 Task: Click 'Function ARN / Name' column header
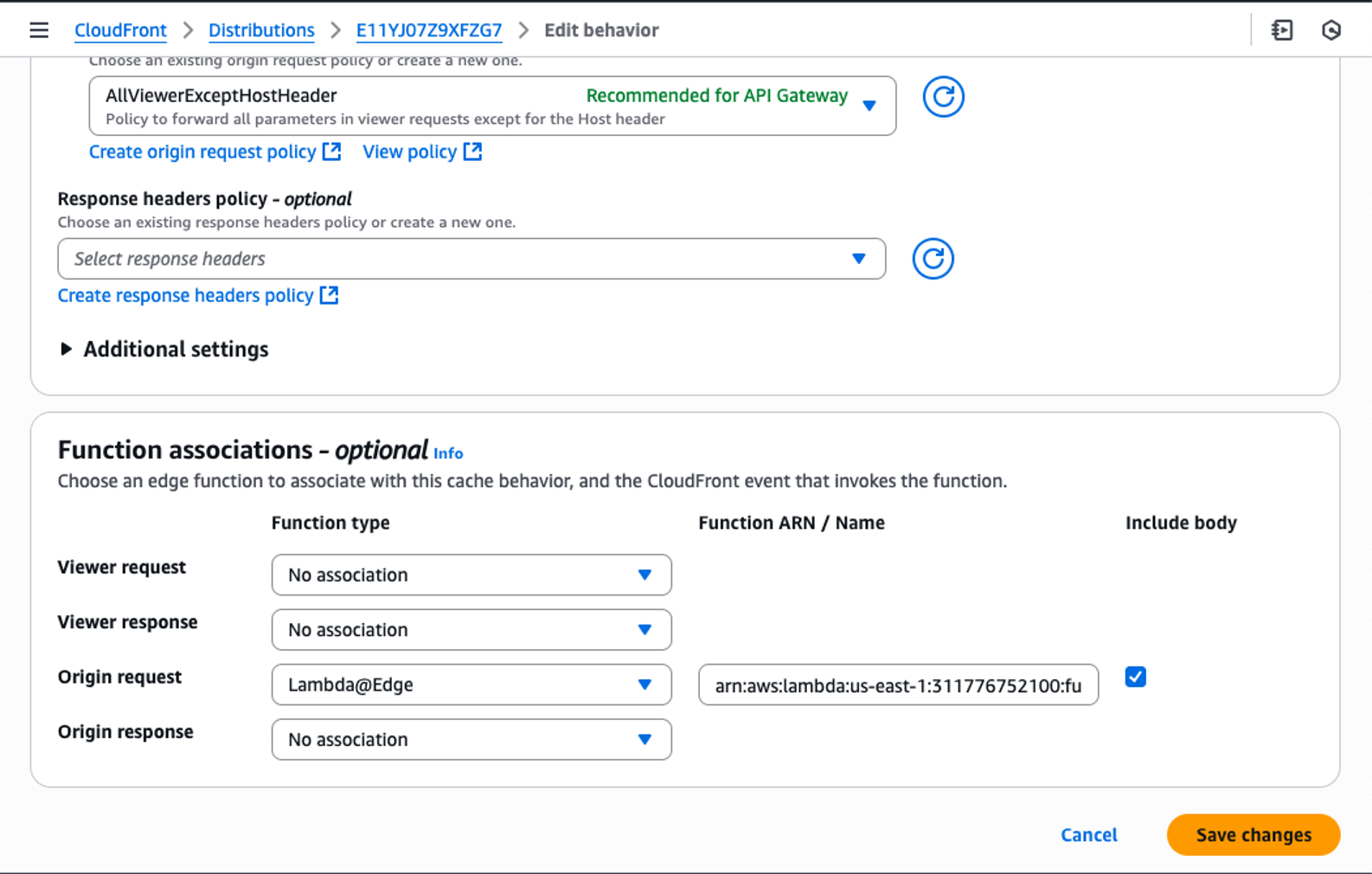tap(792, 523)
